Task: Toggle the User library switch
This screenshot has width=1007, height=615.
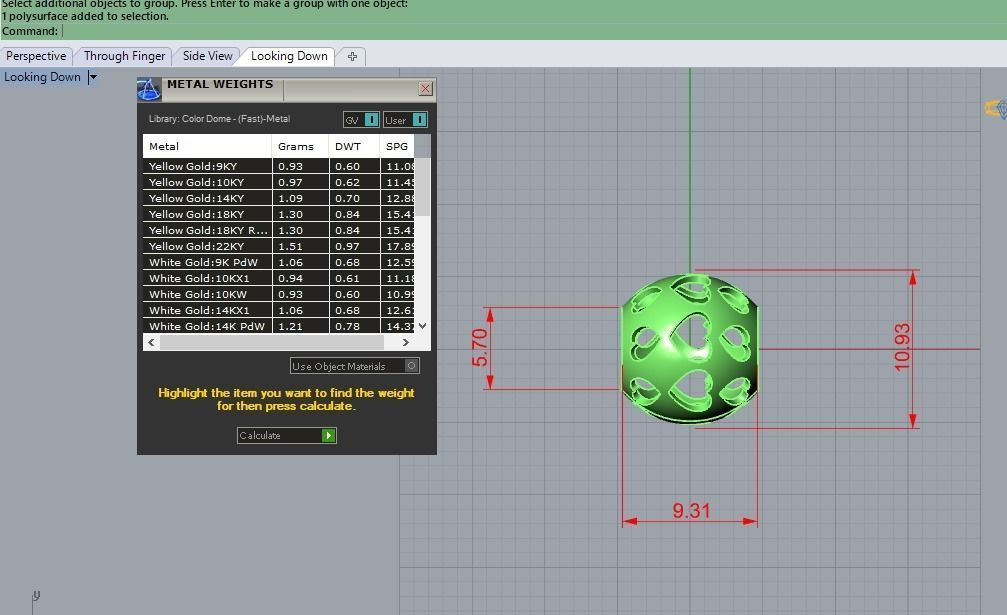Action: [405, 120]
